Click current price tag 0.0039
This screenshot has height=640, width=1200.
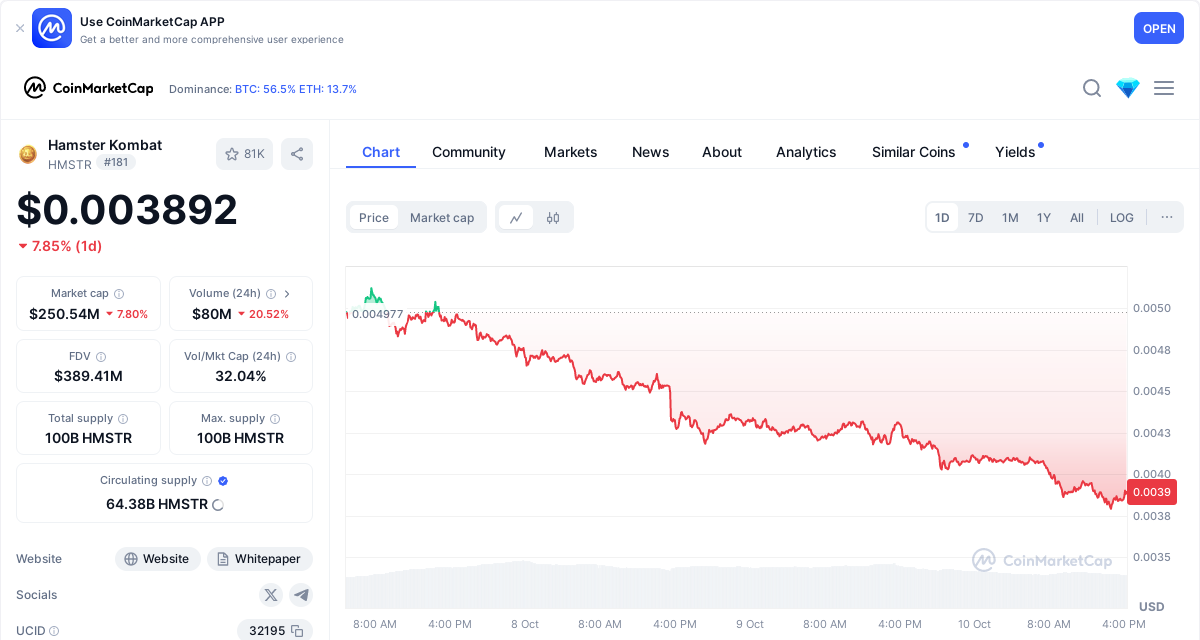pos(1152,491)
